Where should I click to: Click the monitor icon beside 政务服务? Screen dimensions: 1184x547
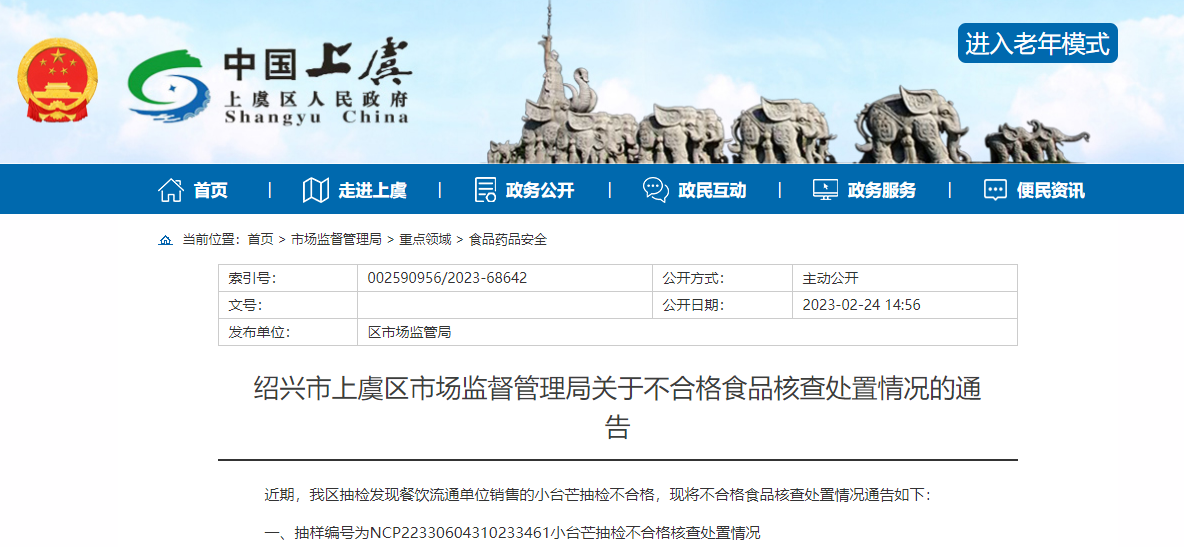[825, 190]
